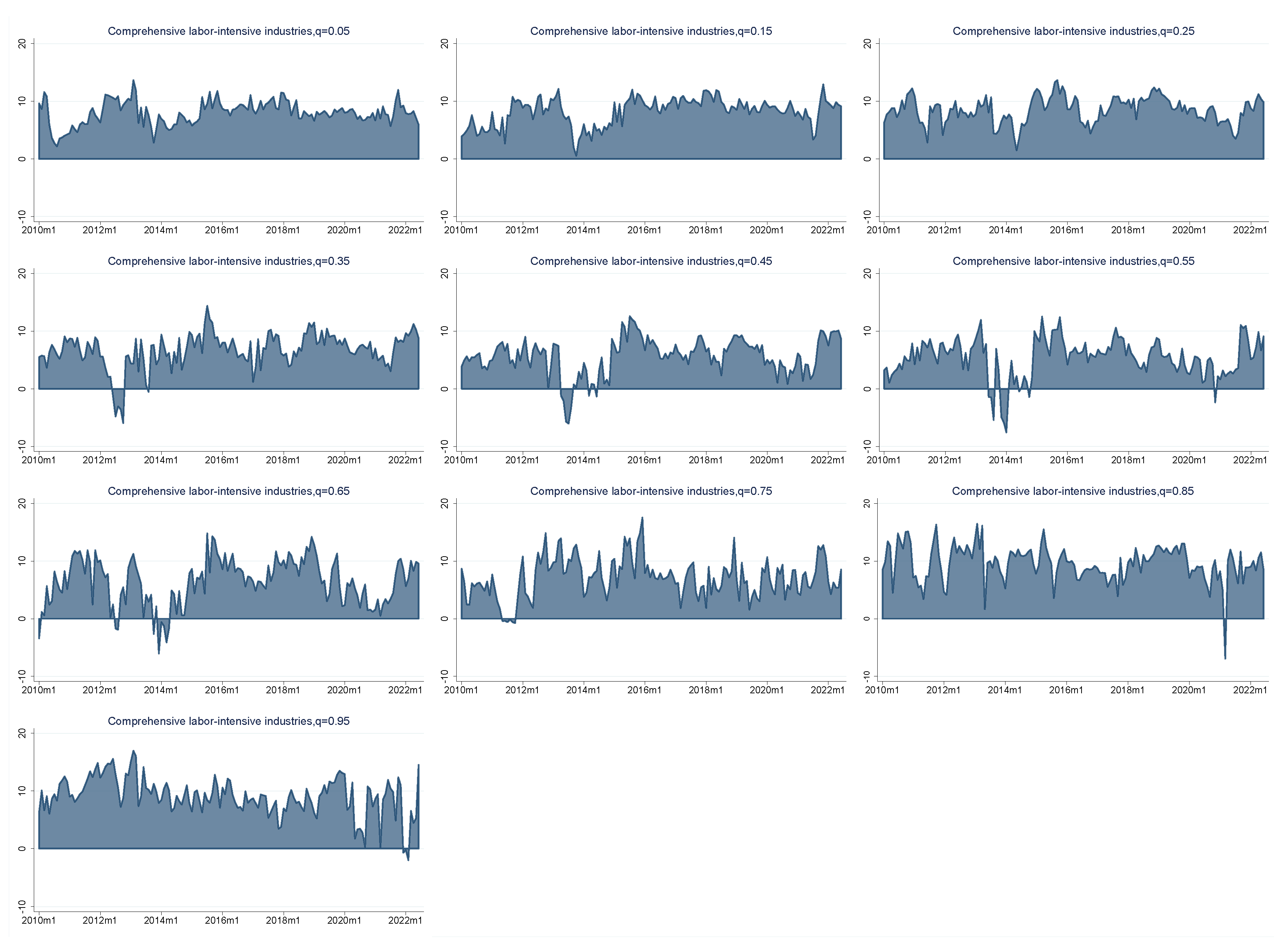The height and width of the screenshot is (938, 1288).
Task: Click the q=0.35 chart title
Action: point(228,261)
